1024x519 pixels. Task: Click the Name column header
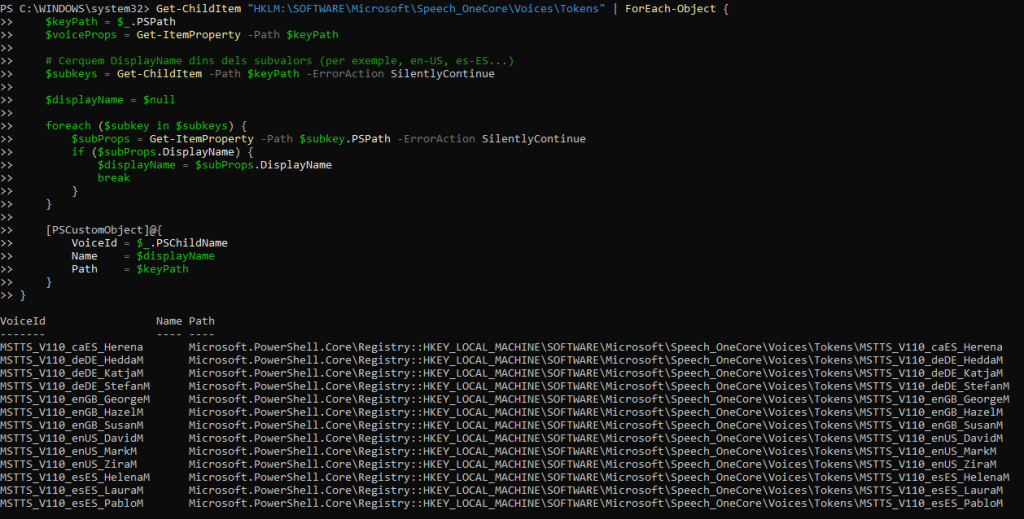pos(169,321)
